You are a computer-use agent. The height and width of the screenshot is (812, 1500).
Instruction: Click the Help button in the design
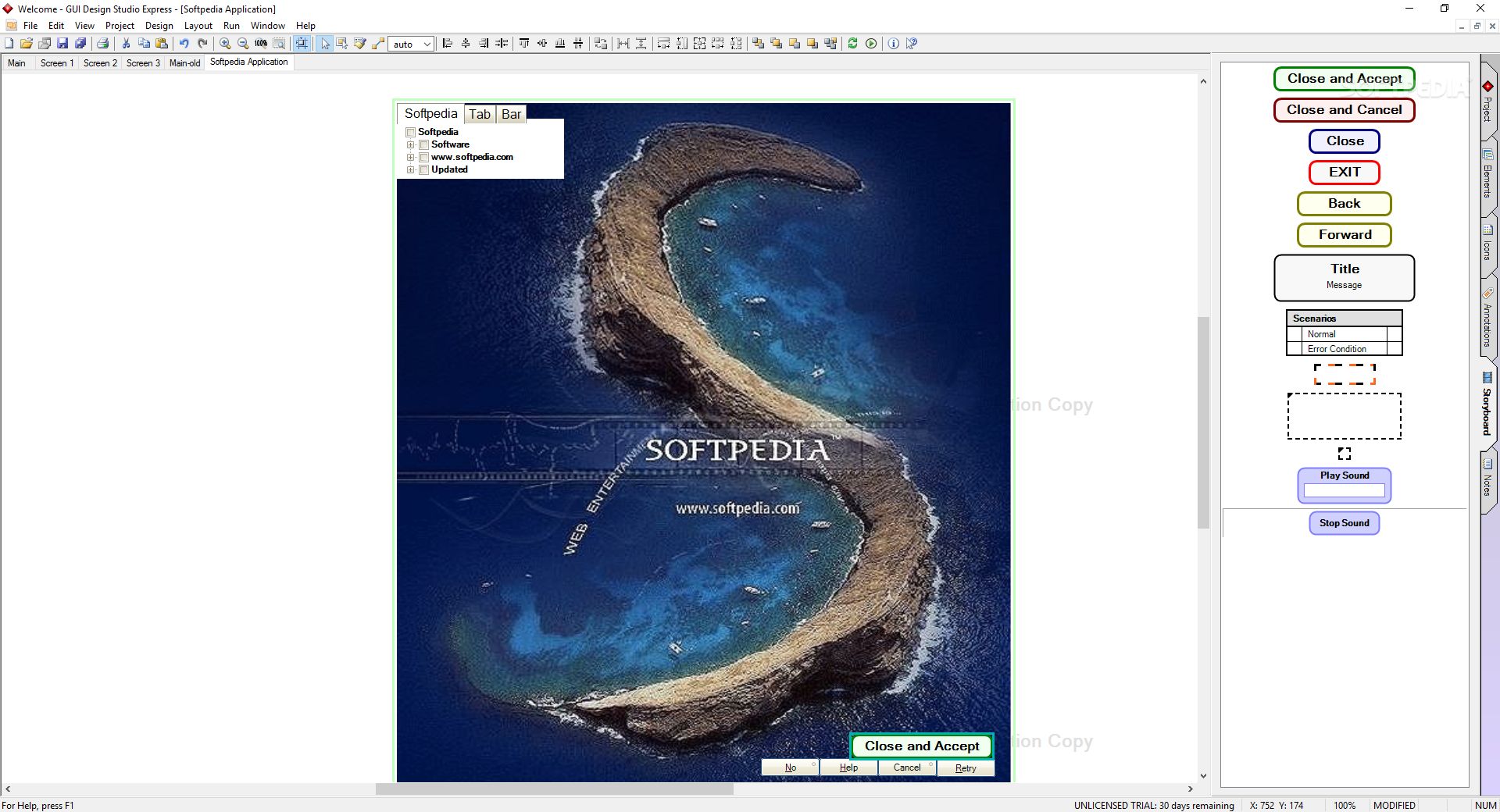pos(848,767)
